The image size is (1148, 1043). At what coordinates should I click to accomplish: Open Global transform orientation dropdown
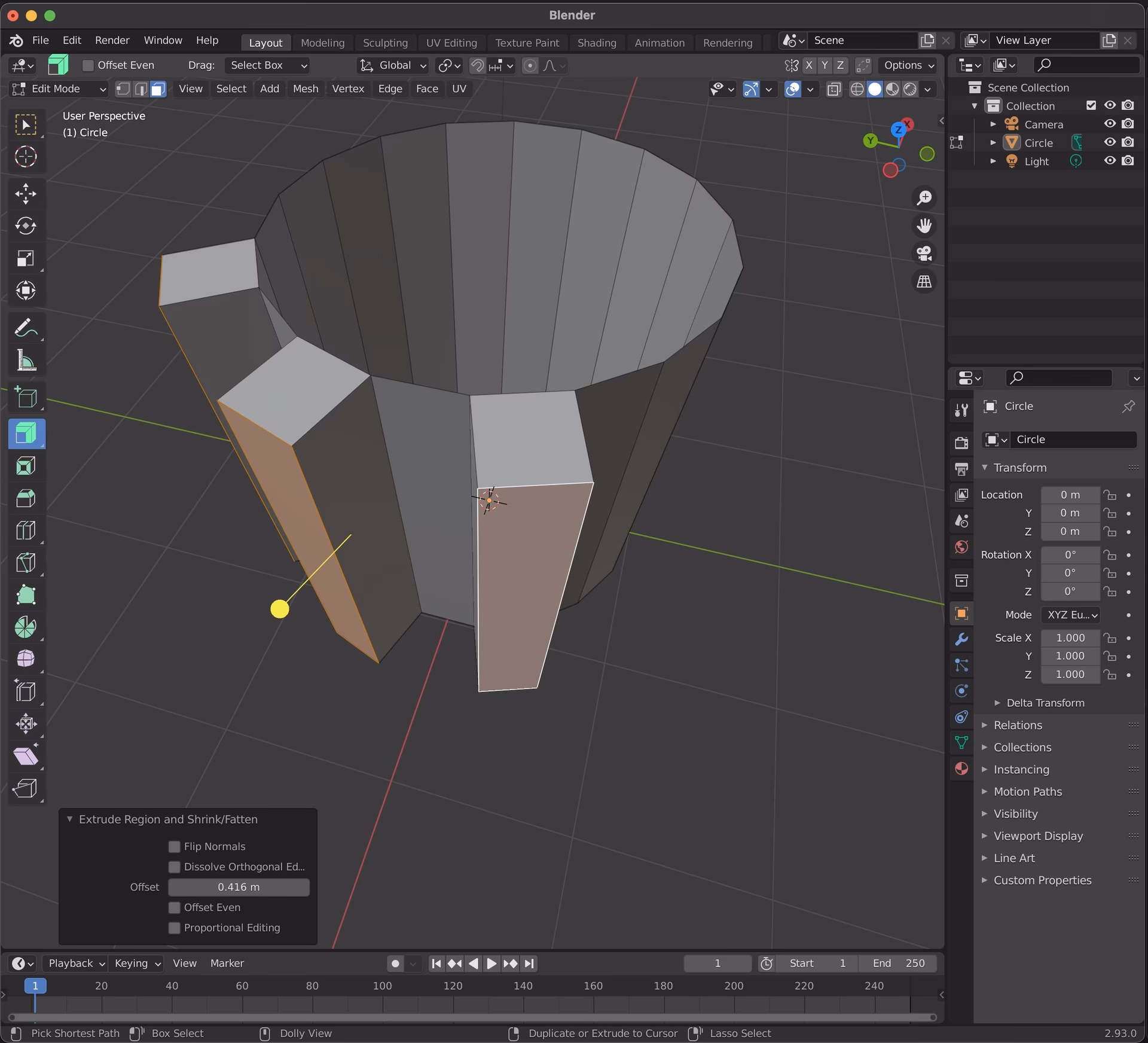click(393, 65)
